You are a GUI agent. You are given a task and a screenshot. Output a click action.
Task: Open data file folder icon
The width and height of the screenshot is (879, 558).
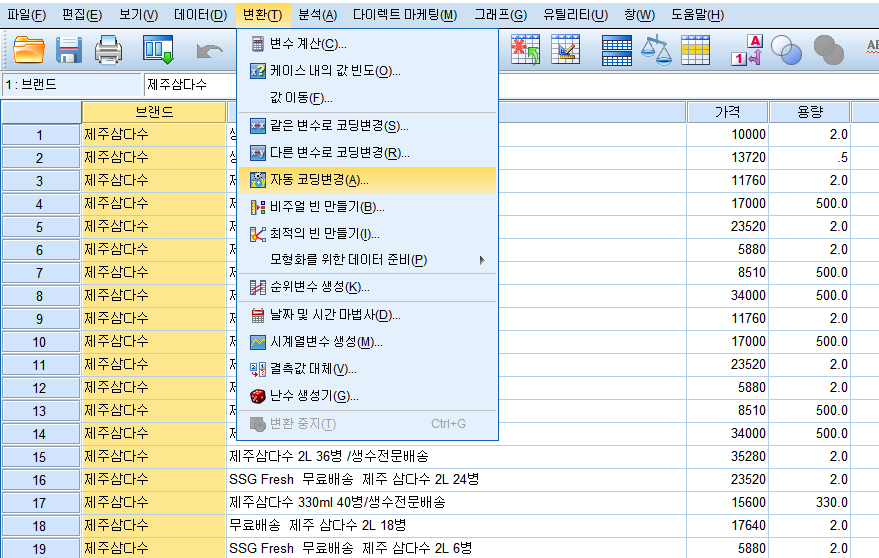(29, 50)
